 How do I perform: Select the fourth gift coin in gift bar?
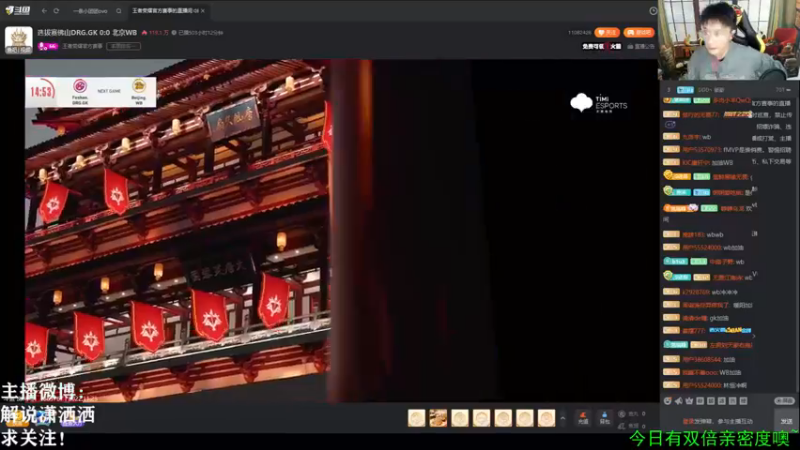[481, 418]
